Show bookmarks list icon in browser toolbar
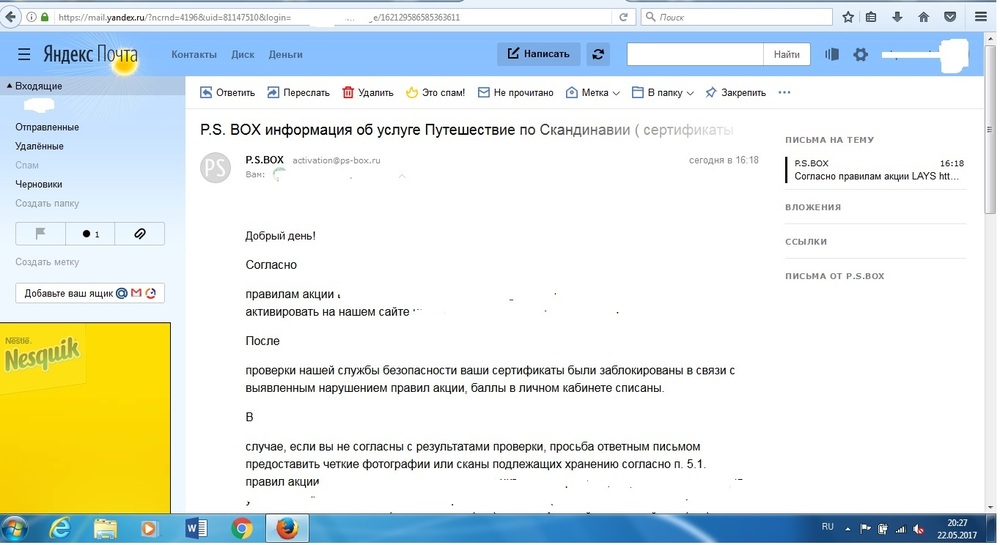The width and height of the screenshot is (1000, 545). point(871,17)
